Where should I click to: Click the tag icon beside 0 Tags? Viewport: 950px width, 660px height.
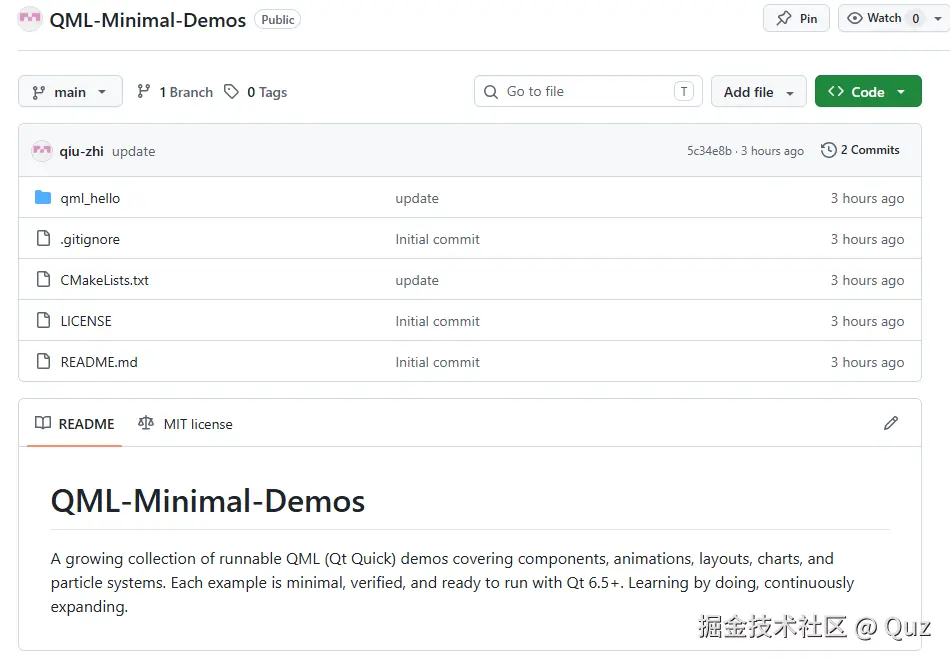(231, 92)
